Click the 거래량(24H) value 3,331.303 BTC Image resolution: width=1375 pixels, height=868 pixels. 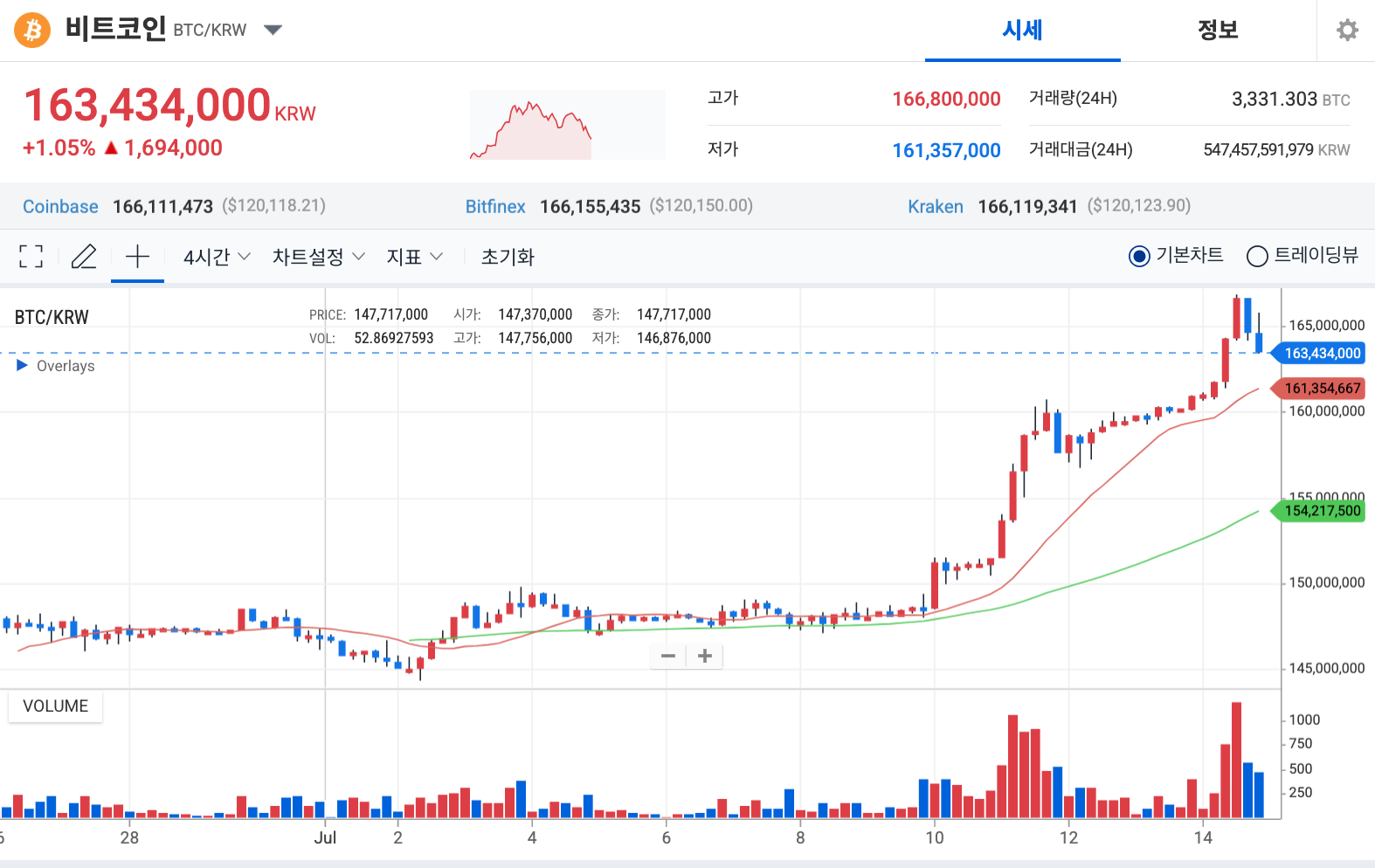[x=1290, y=99]
